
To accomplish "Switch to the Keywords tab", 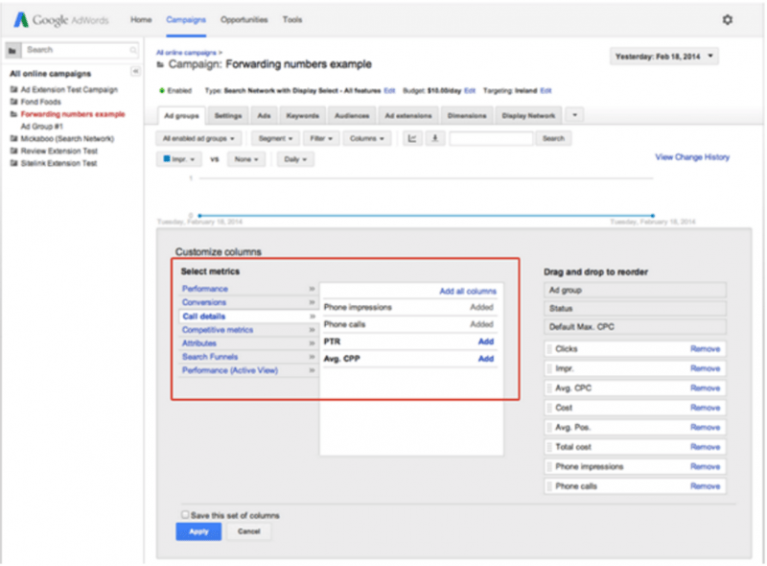I will (x=302, y=115).
